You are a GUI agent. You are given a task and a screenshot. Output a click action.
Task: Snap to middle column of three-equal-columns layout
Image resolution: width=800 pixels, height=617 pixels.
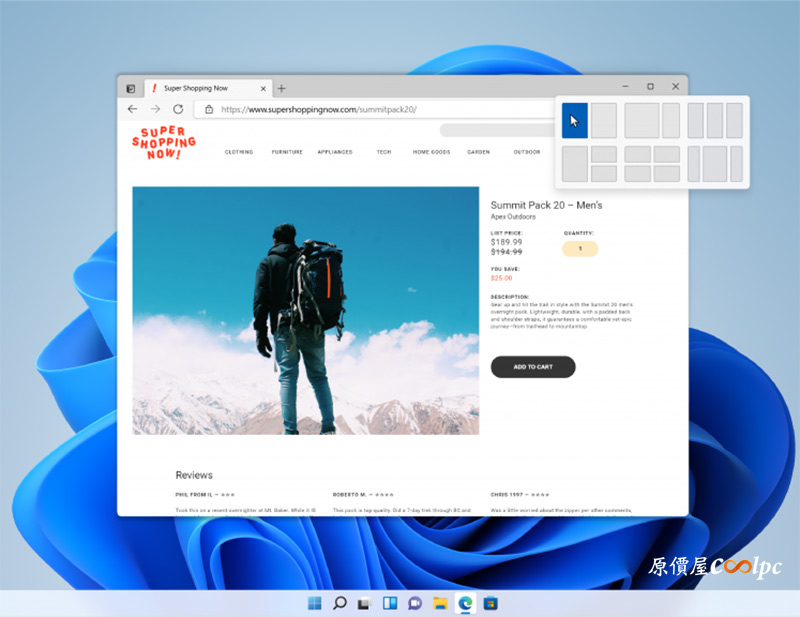click(x=715, y=120)
